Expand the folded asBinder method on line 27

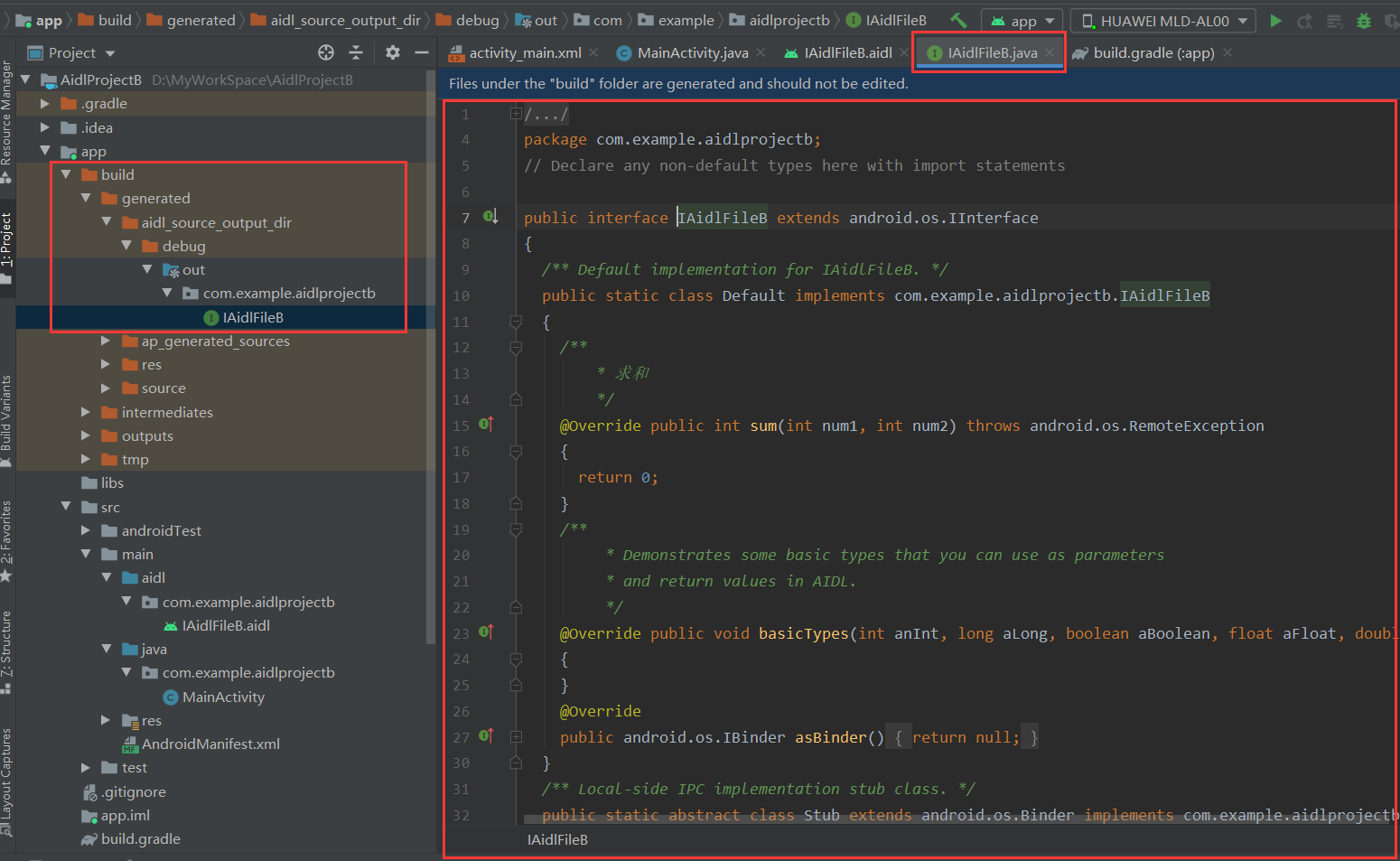516,737
